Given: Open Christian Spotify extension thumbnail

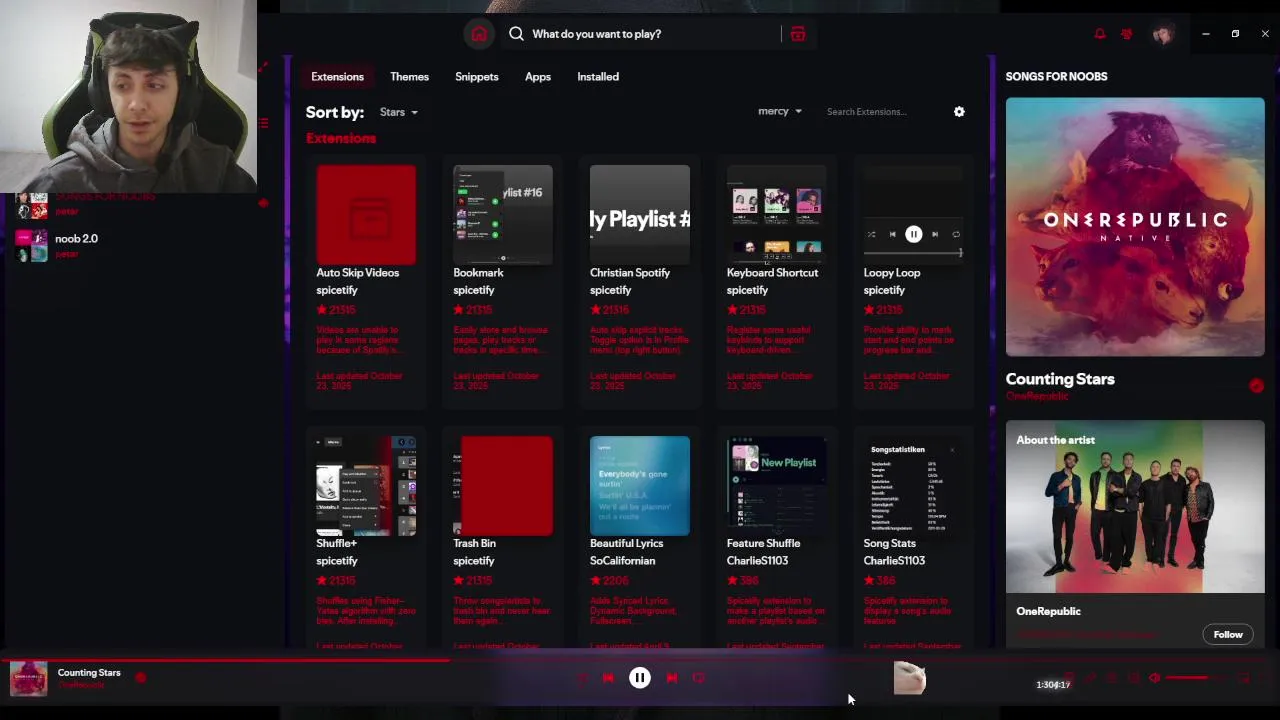Looking at the screenshot, I should 640,215.
